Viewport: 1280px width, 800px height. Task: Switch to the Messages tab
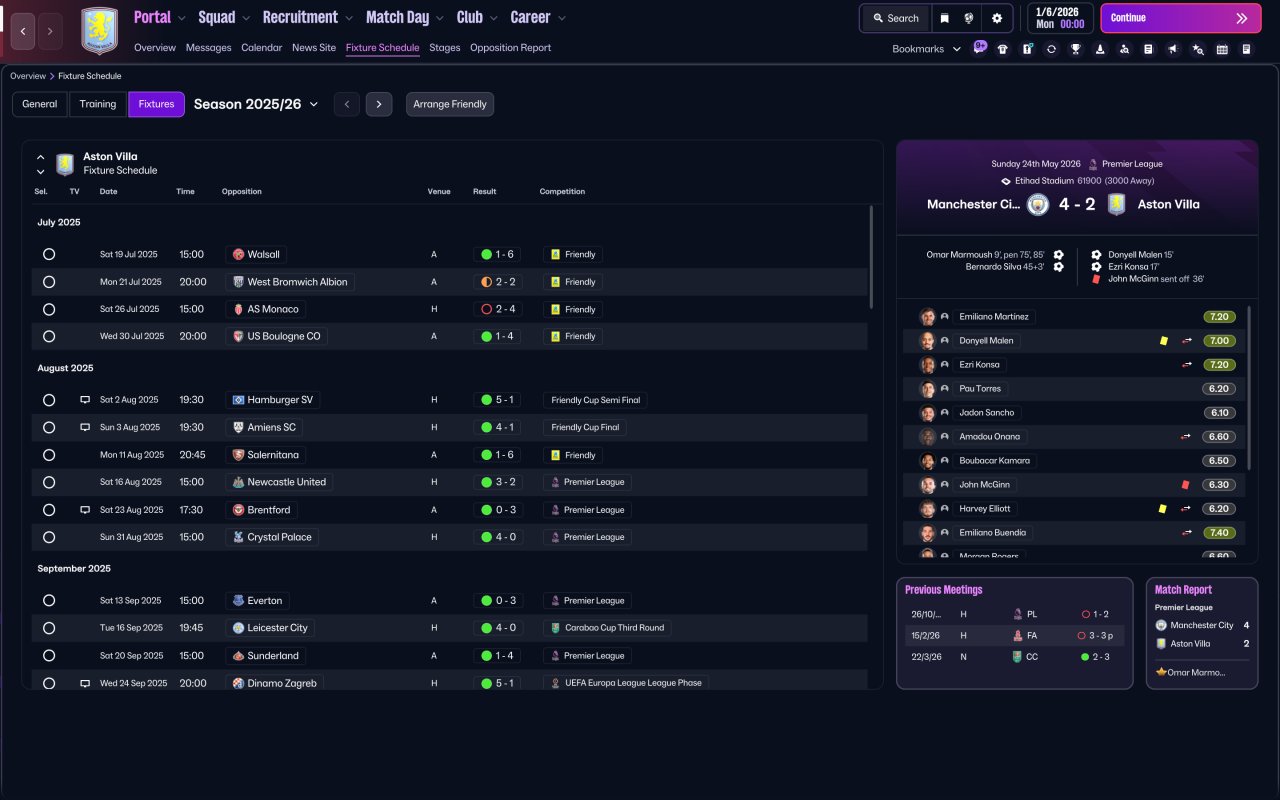(x=208, y=48)
